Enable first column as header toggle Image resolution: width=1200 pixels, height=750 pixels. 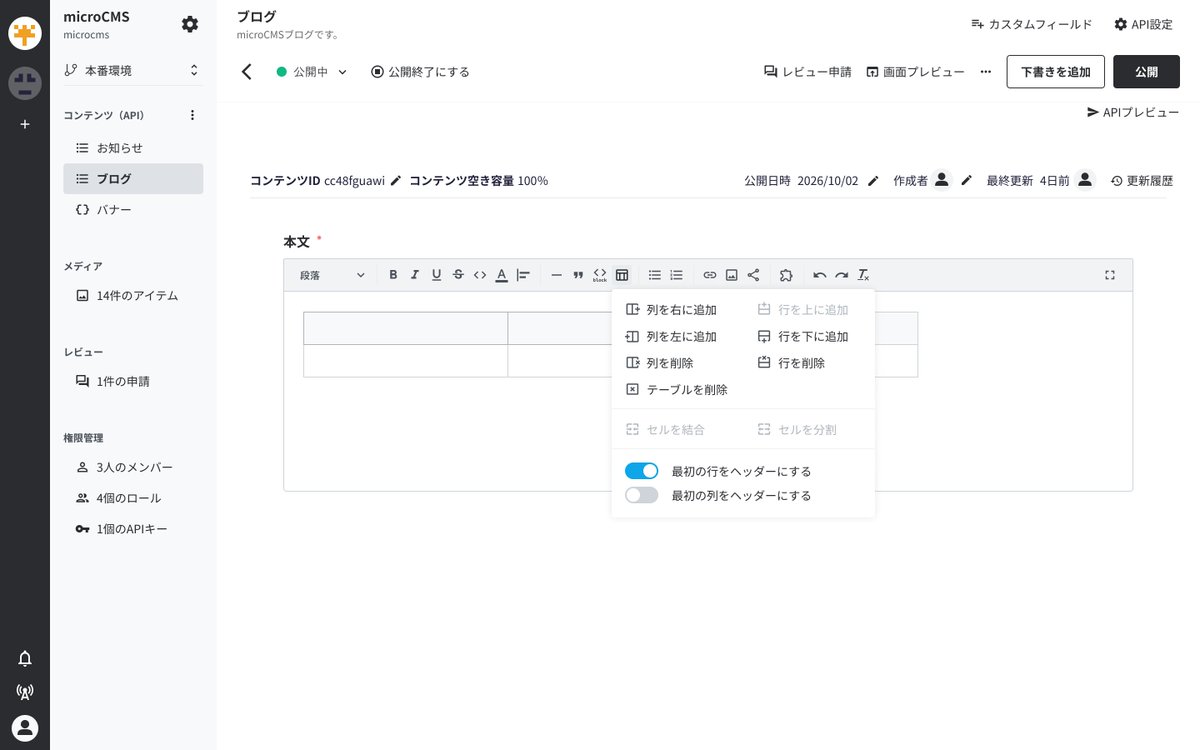[642, 495]
